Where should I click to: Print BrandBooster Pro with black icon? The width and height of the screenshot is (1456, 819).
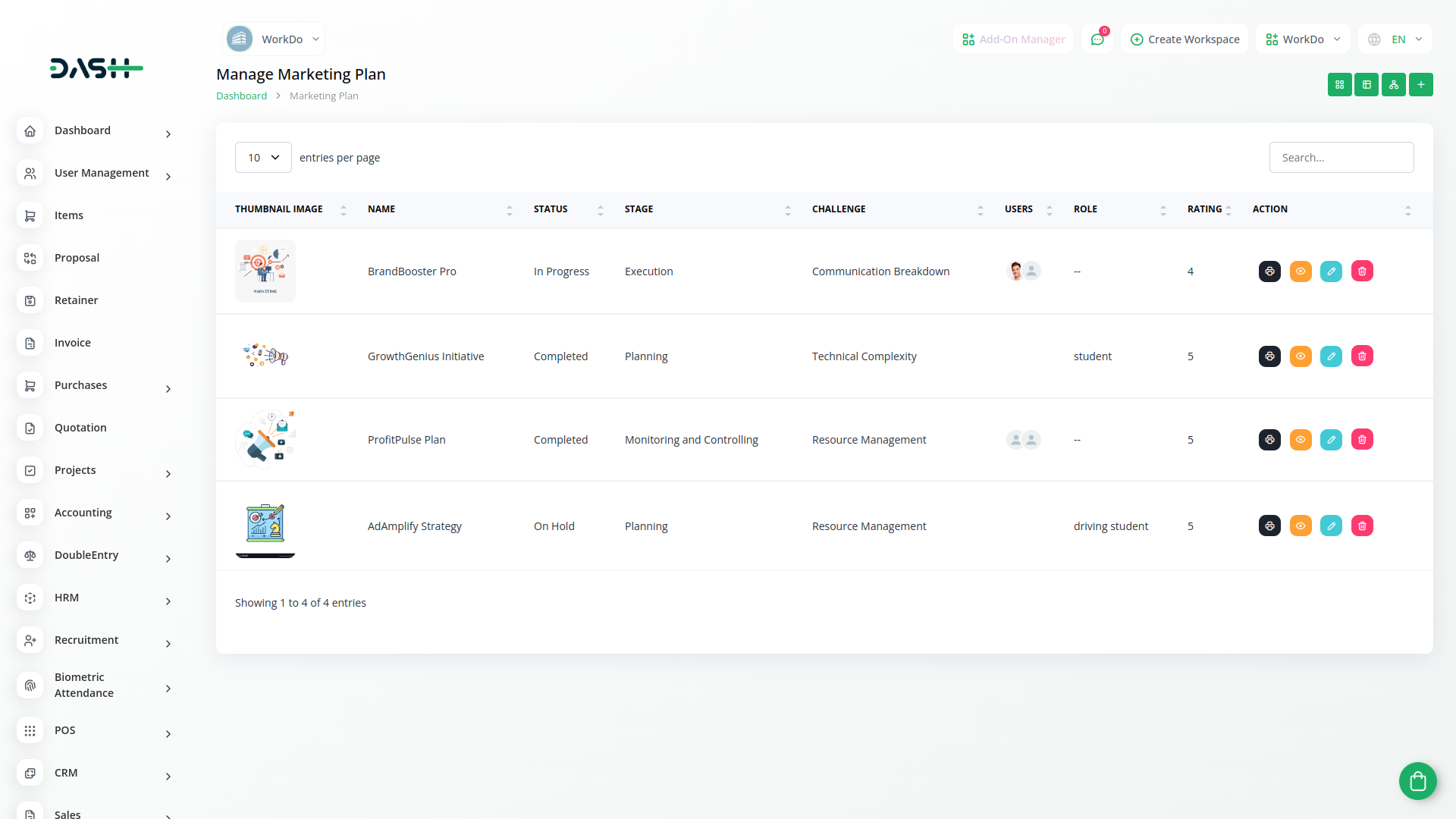pyautogui.click(x=1269, y=271)
